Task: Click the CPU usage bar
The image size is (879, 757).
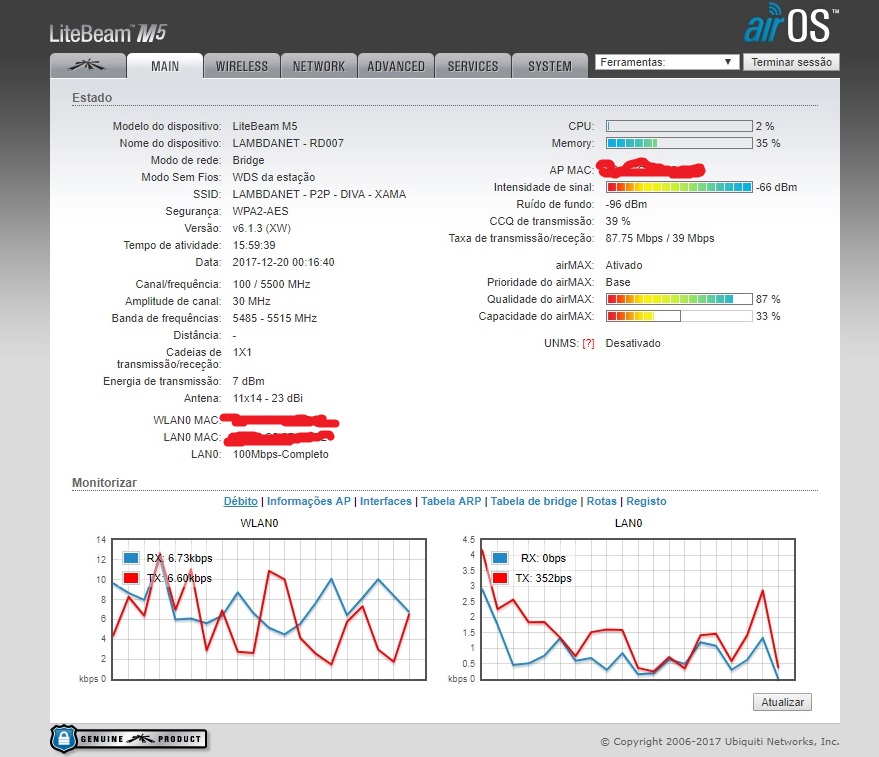Action: (x=679, y=126)
